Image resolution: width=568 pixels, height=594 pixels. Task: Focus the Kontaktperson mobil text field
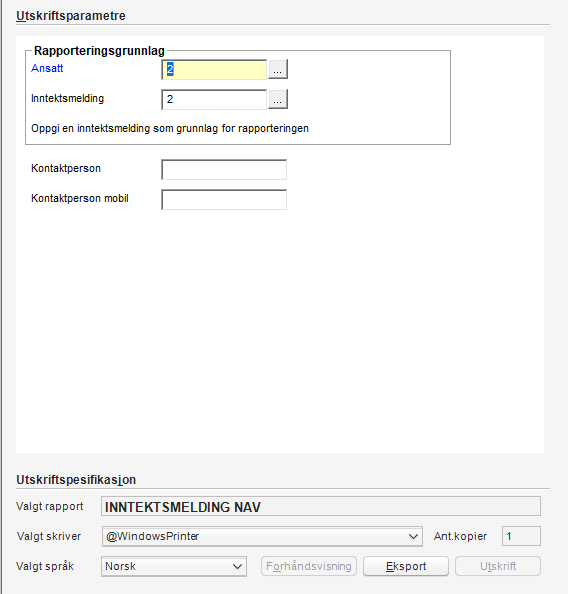point(224,199)
